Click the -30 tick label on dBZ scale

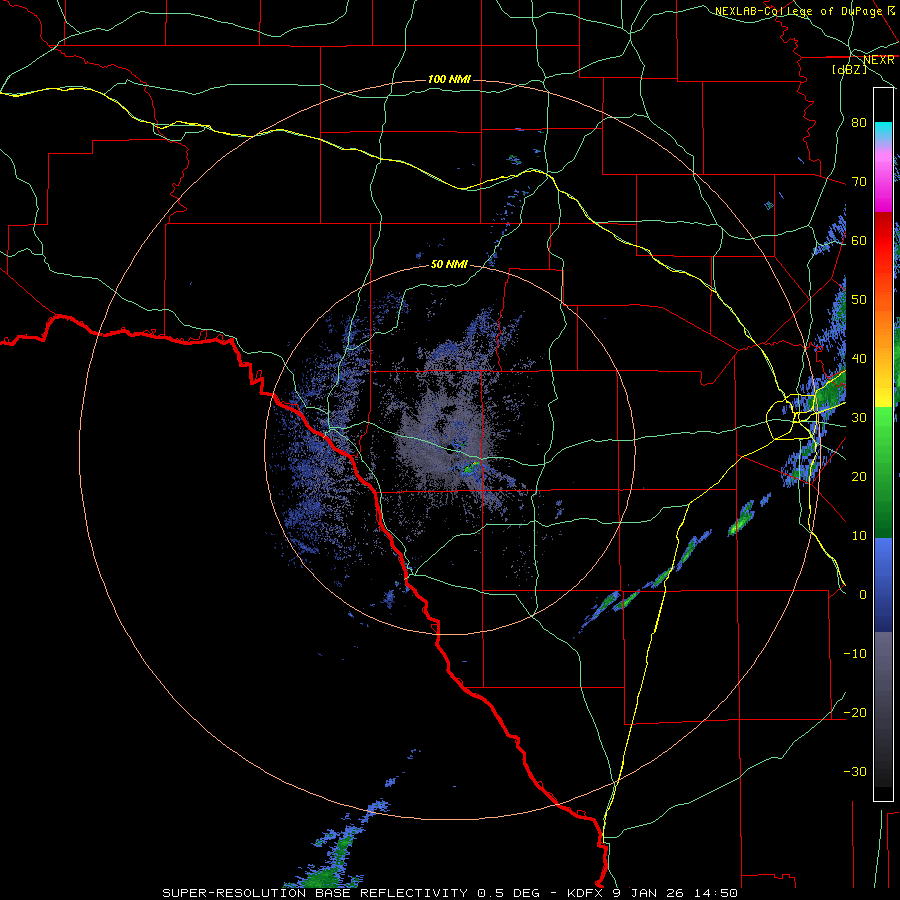[x=855, y=771]
